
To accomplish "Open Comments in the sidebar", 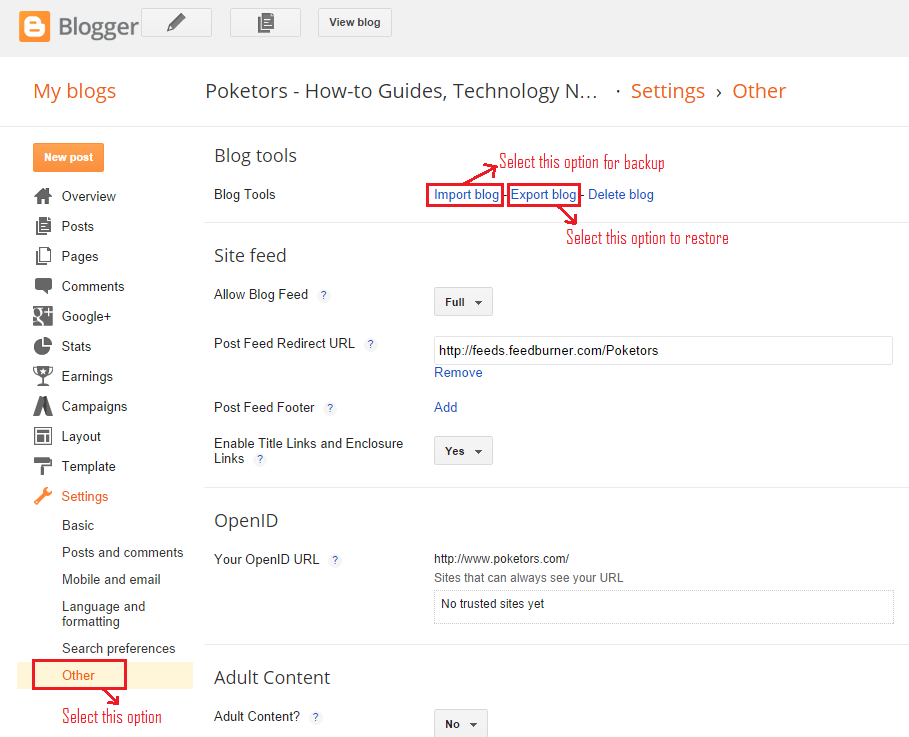I will coord(93,286).
